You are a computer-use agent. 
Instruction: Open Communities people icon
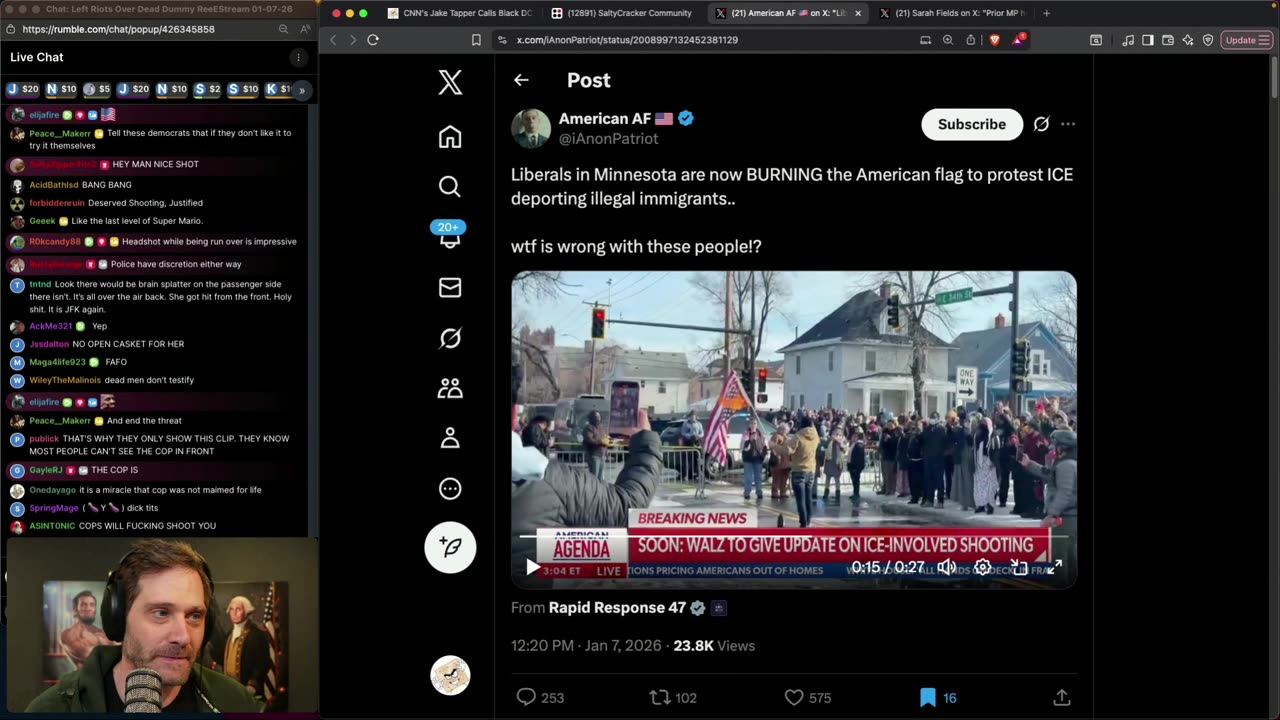(450, 388)
